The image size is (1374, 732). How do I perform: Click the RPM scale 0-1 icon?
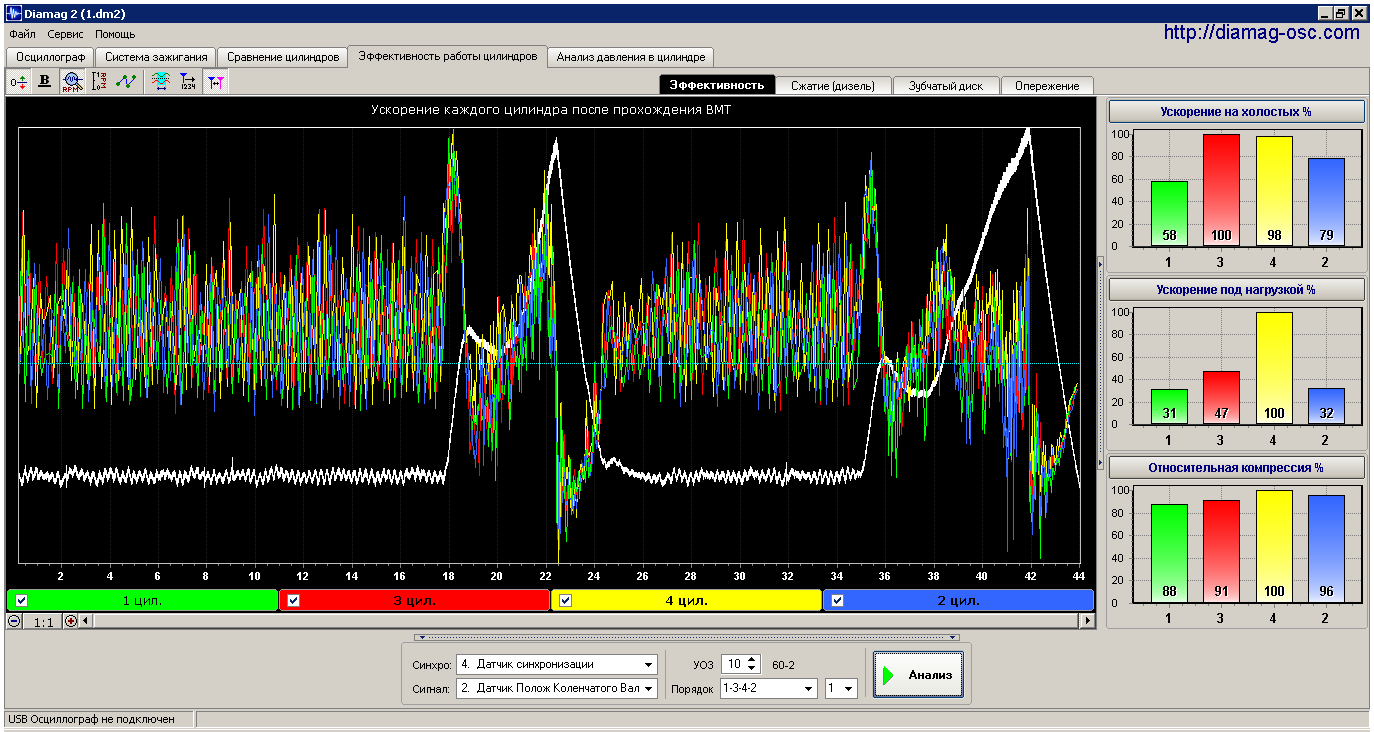[x=98, y=81]
